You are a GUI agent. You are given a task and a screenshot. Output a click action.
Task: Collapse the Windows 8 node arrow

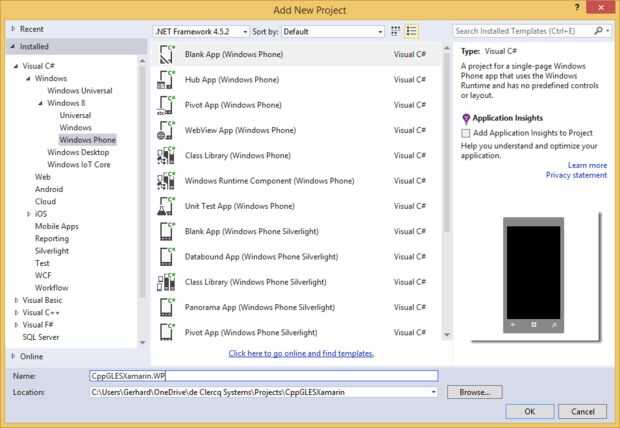pyautogui.click(x=40, y=103)
